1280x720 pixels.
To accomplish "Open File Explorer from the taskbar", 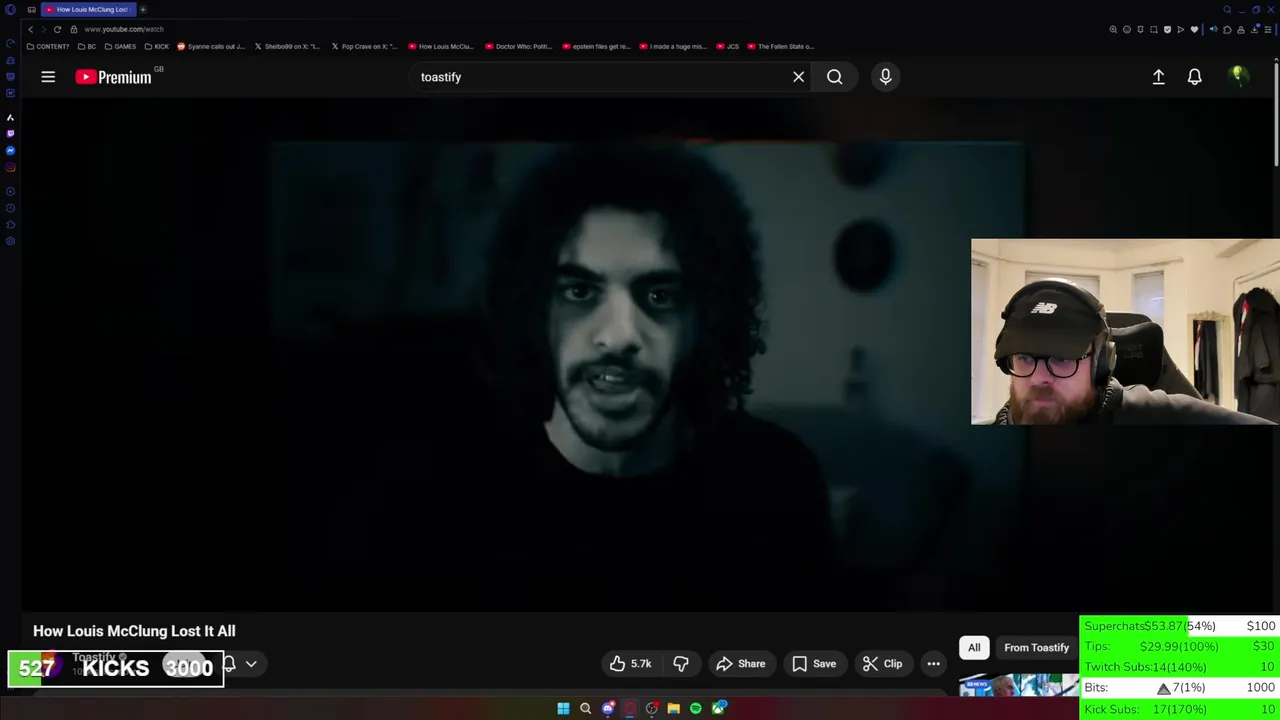I will click(x=673, y=709).
